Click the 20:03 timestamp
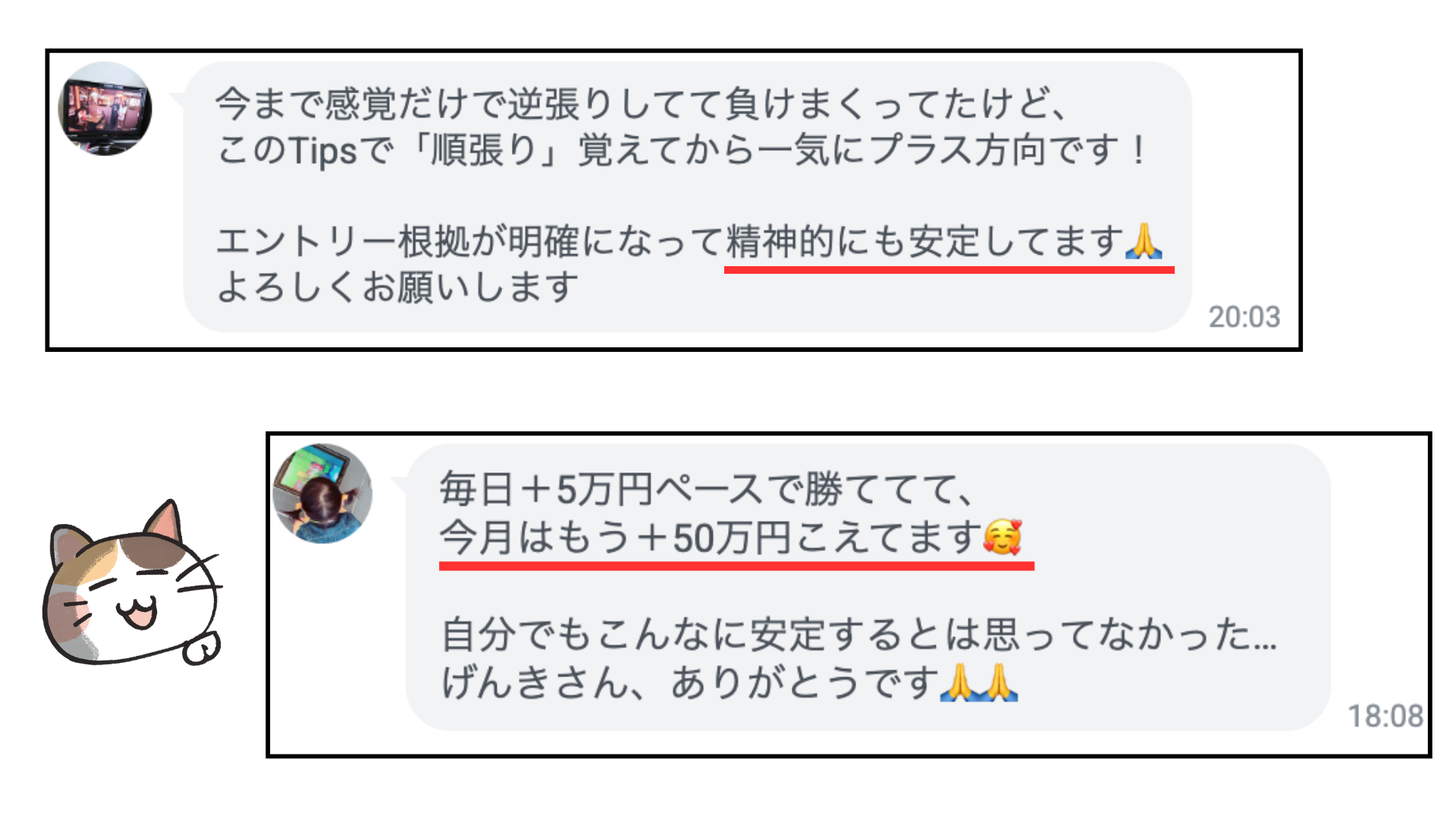 [1244, 317]
